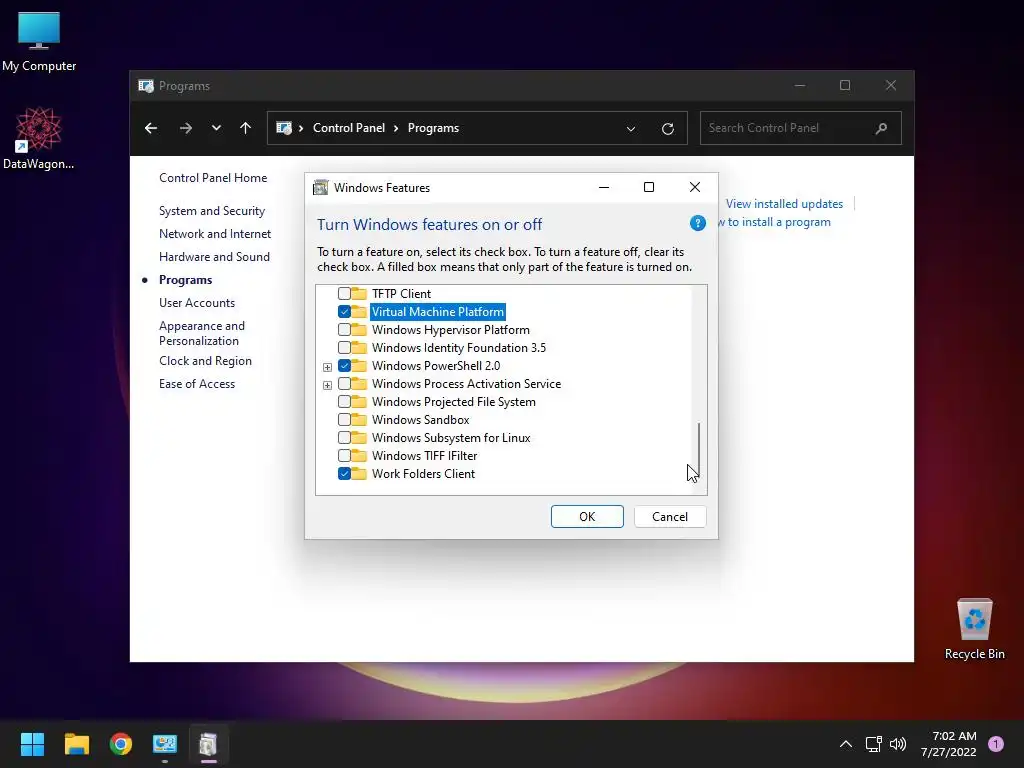Expand the Windows PowerShell 2.0 node
This screenshot has width=1024, height=768.
click(x=327, y=367)
